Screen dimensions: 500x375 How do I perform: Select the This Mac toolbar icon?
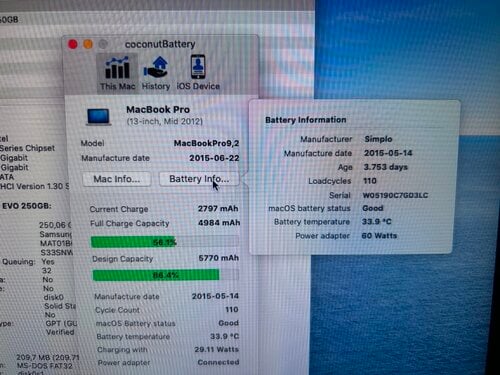point(117,73)
